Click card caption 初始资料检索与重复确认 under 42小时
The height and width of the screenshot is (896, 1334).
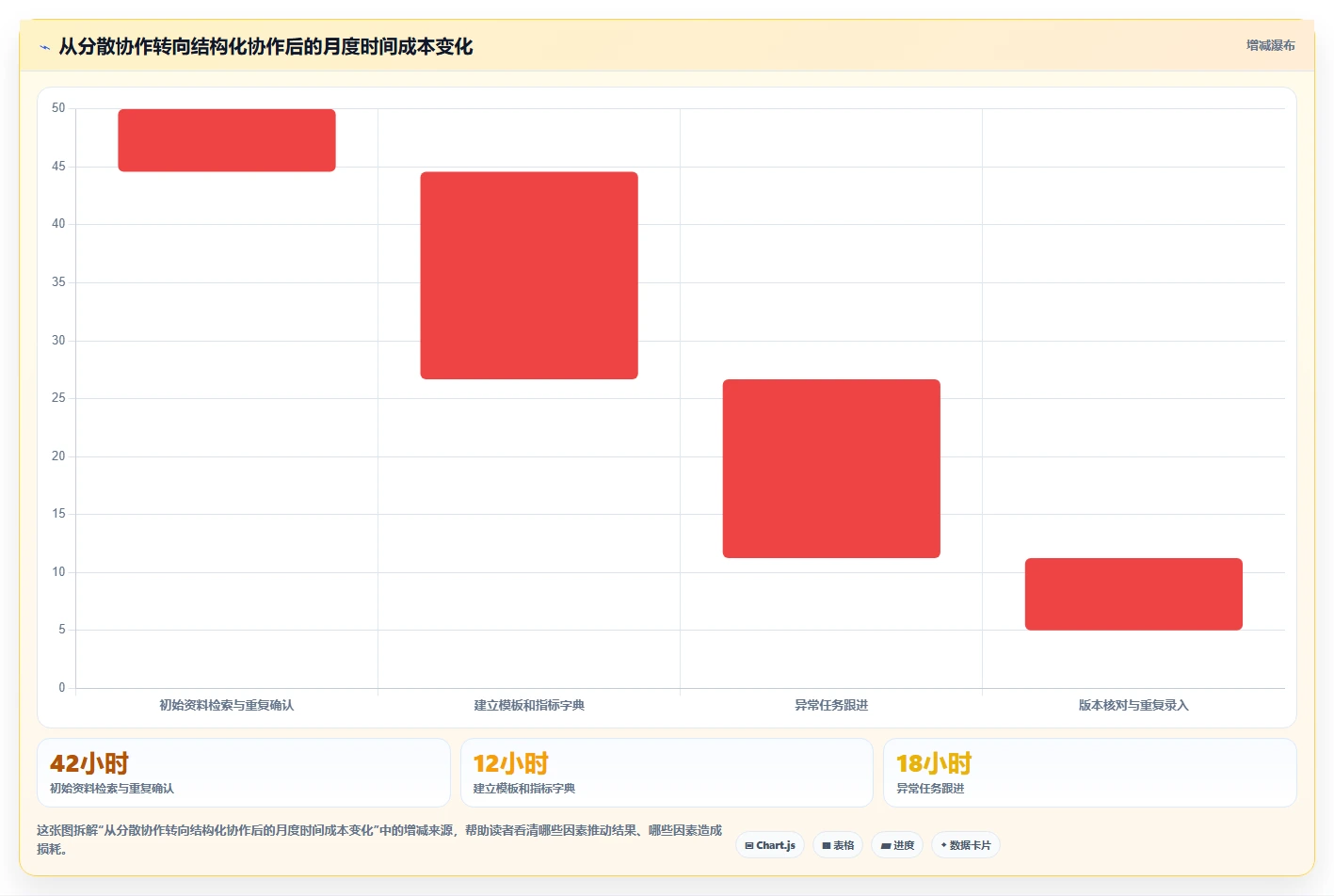tap(112, 789)
